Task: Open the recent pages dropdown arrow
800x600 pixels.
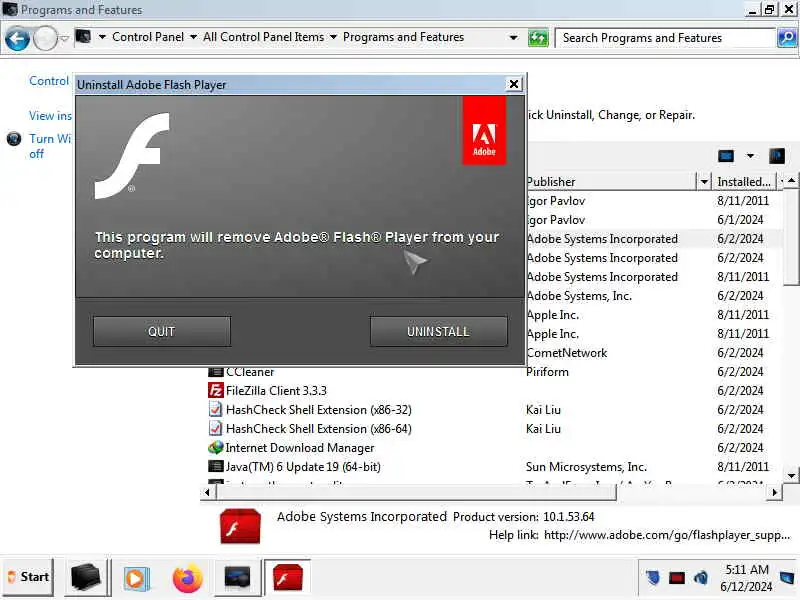Action: click(65, 38)
